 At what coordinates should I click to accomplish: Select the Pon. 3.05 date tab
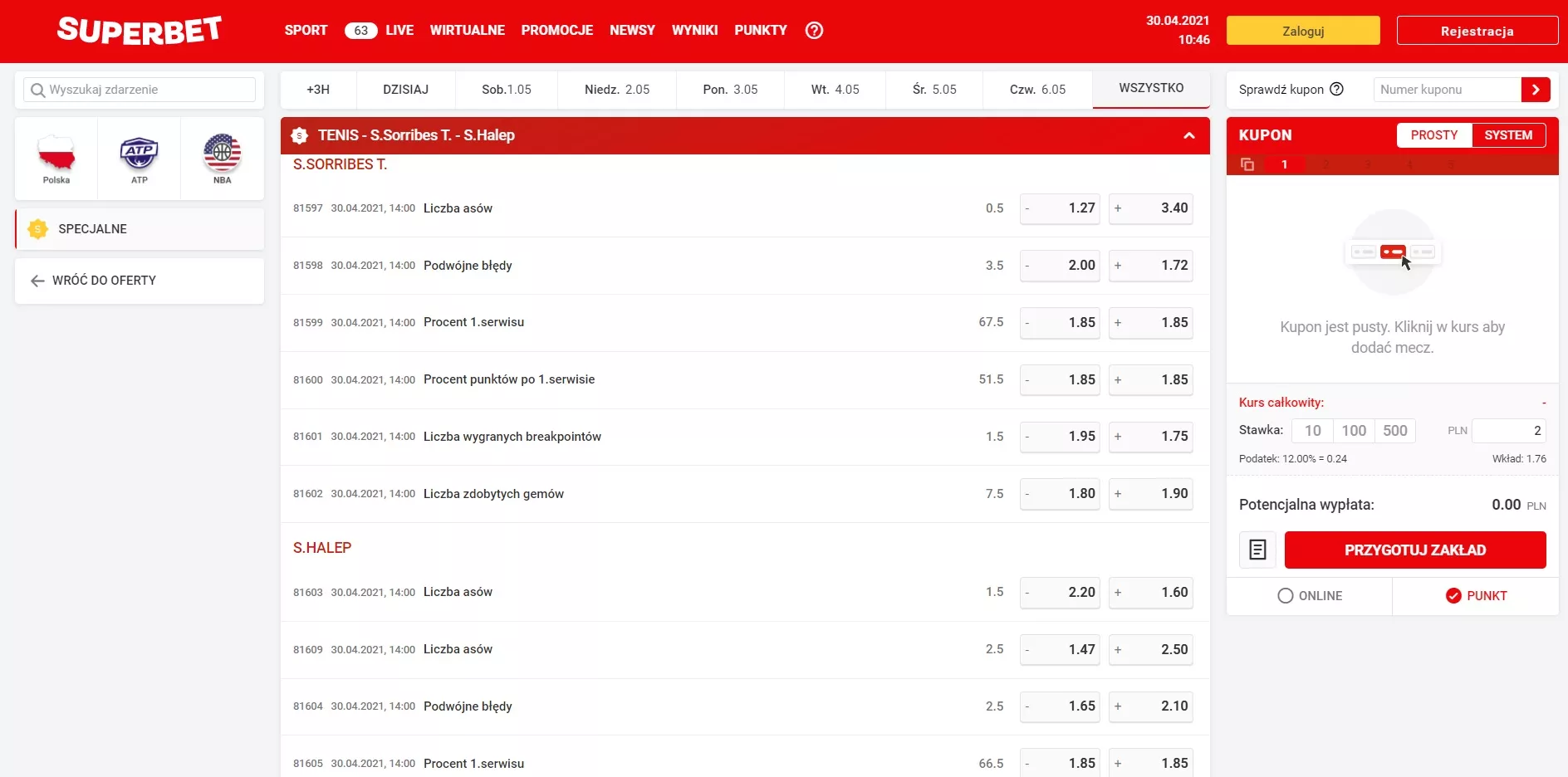point(730,90)
